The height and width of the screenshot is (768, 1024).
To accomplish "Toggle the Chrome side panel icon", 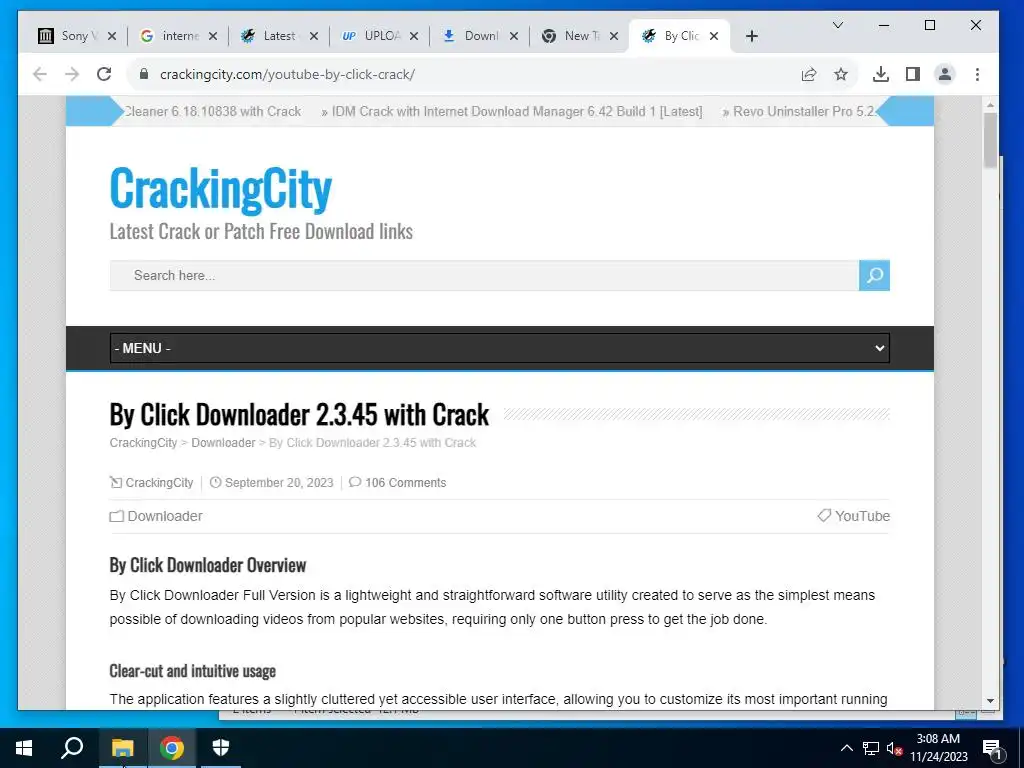I will [x=913, y=74].
